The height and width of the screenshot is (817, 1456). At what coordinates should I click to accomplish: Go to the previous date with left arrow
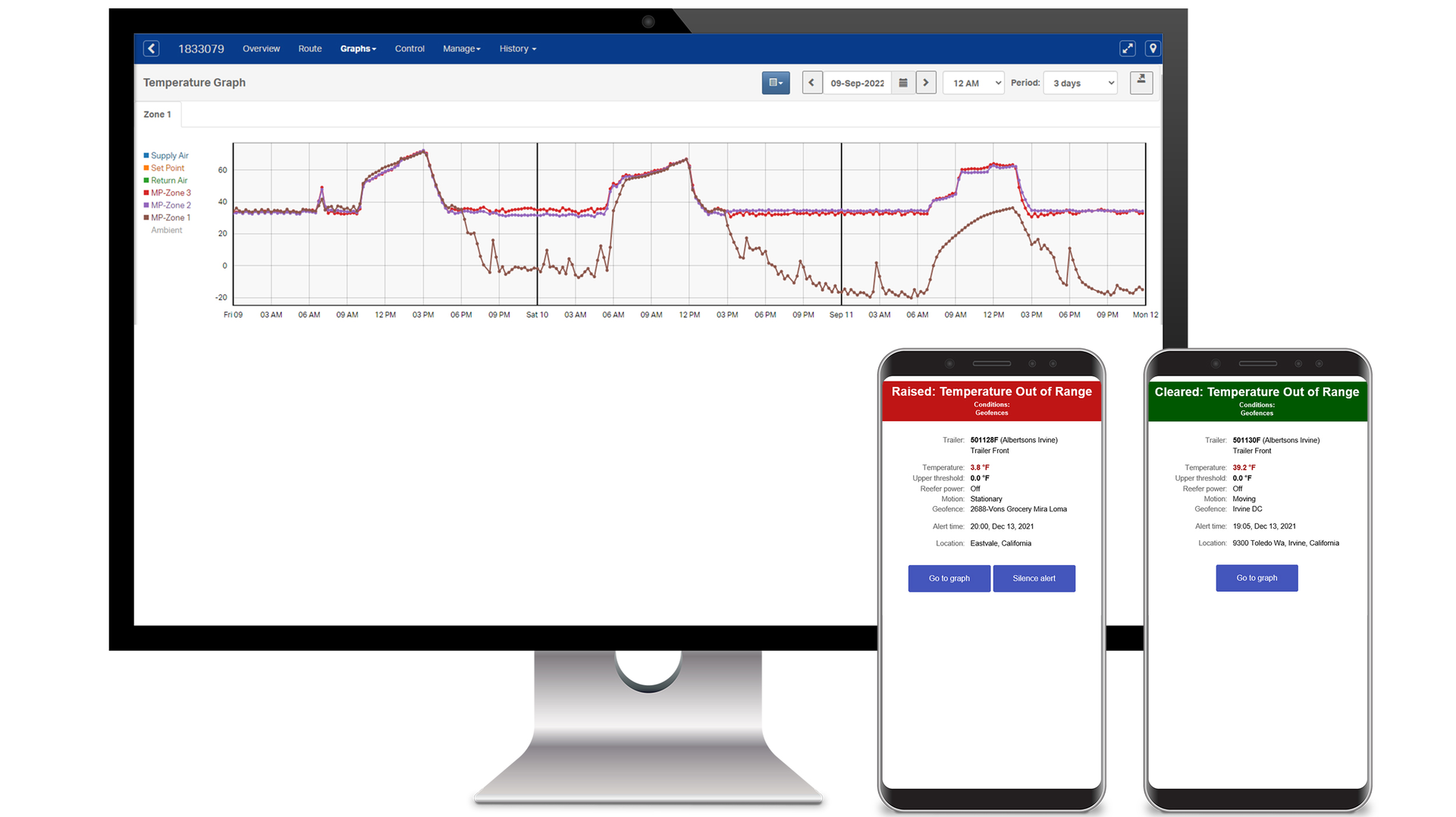click(811, 82)
